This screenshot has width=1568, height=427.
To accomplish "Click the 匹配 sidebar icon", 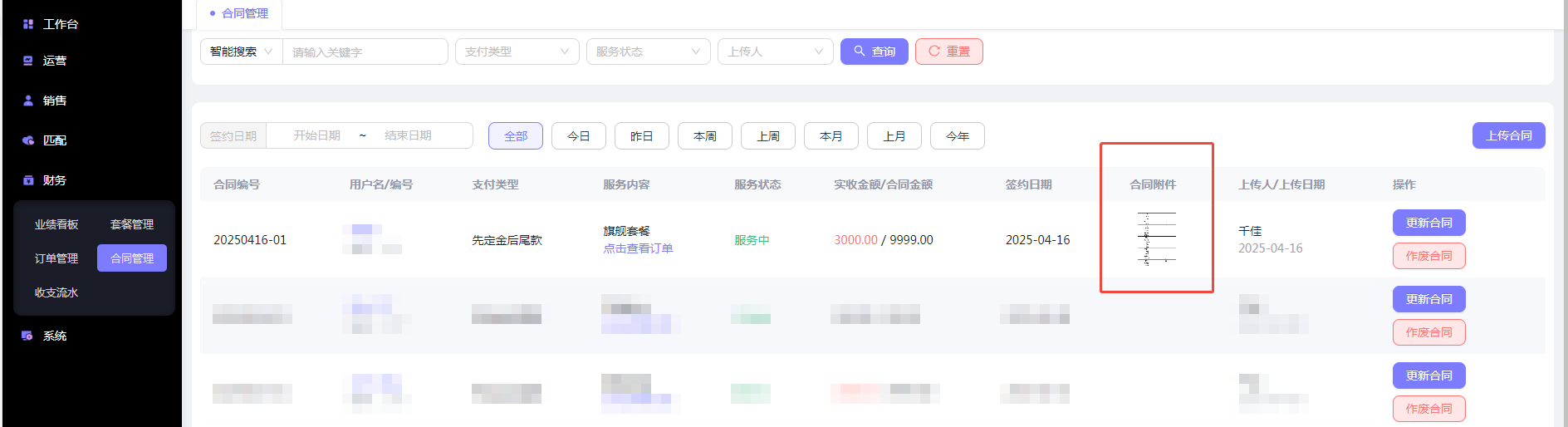I will [28, 140].
